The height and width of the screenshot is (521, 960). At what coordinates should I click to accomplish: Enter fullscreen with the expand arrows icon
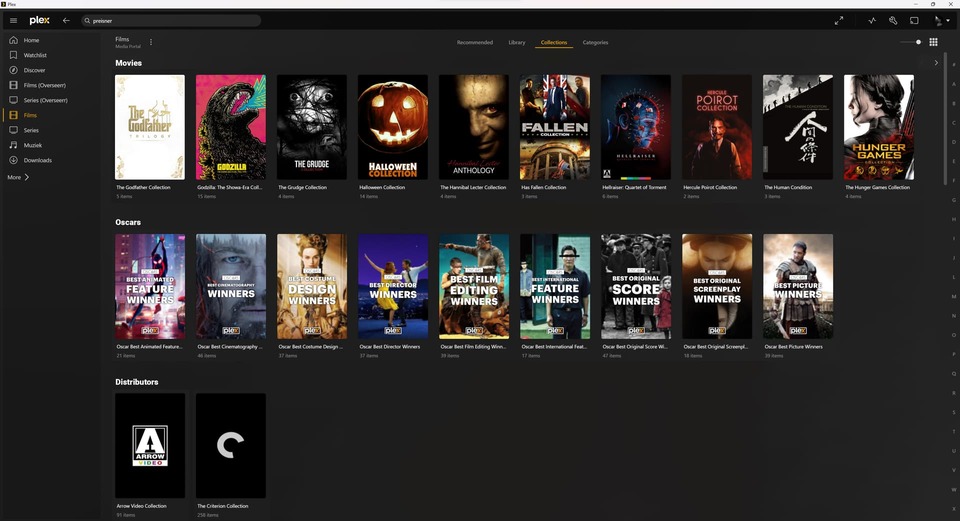point(839,20)
